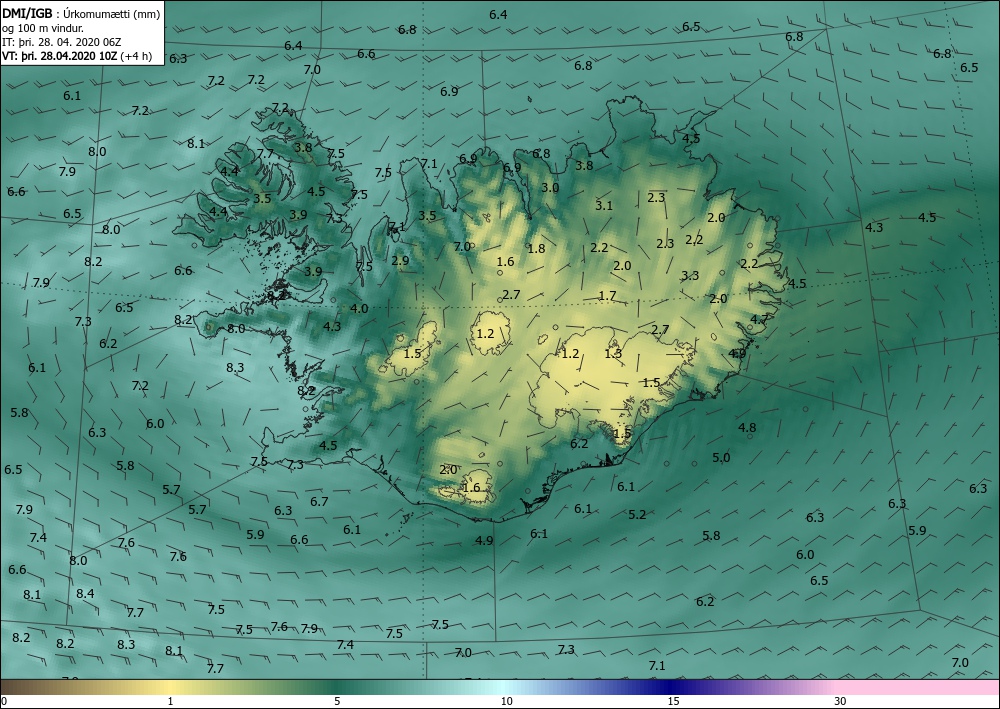1000x709 pixels.
Task: Click the 5.0 value on the map
Action: [721, 457]
